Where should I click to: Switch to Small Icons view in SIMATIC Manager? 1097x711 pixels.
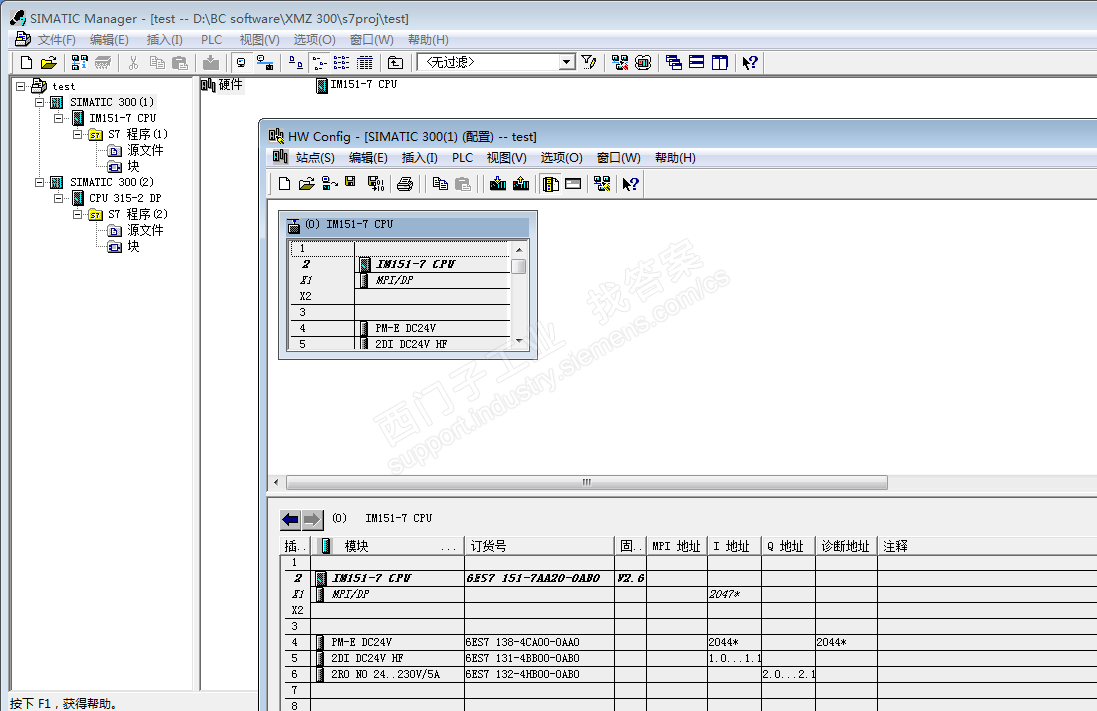pos(319,63)
